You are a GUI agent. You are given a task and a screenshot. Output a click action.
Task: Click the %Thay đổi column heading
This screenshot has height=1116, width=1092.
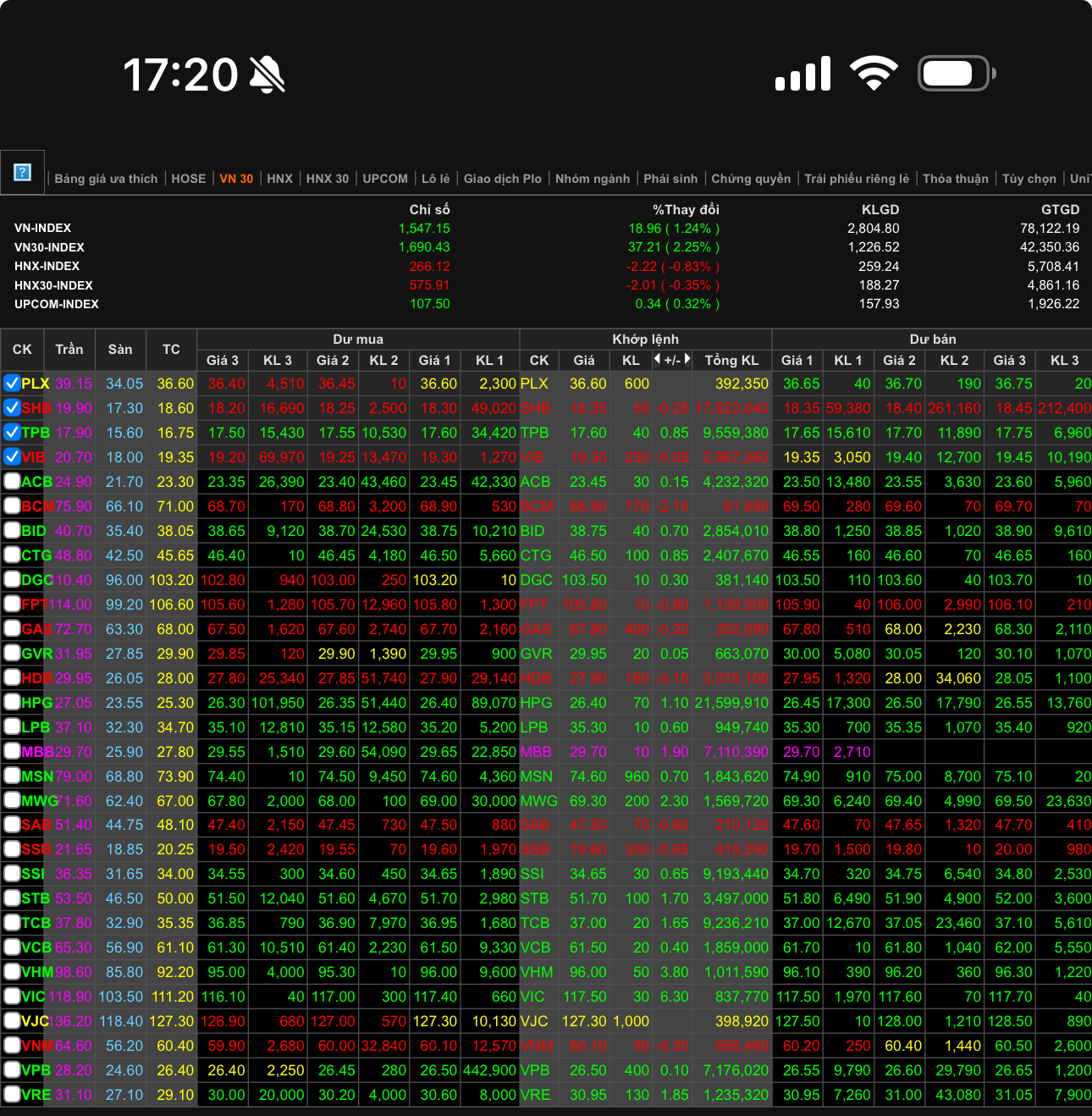point(686,209)
